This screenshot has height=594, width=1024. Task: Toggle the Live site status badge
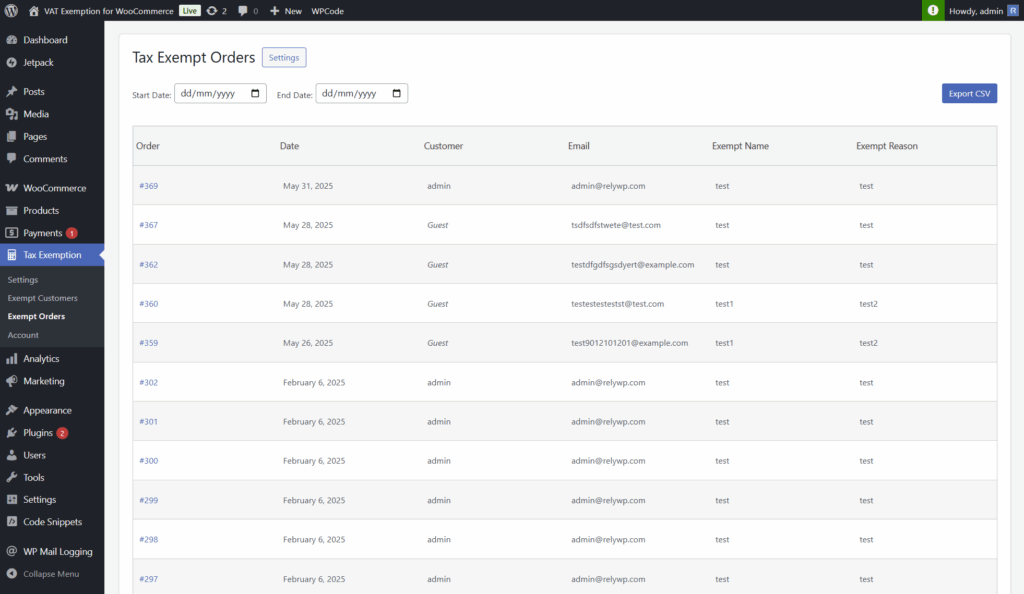[x=189, y=10]
